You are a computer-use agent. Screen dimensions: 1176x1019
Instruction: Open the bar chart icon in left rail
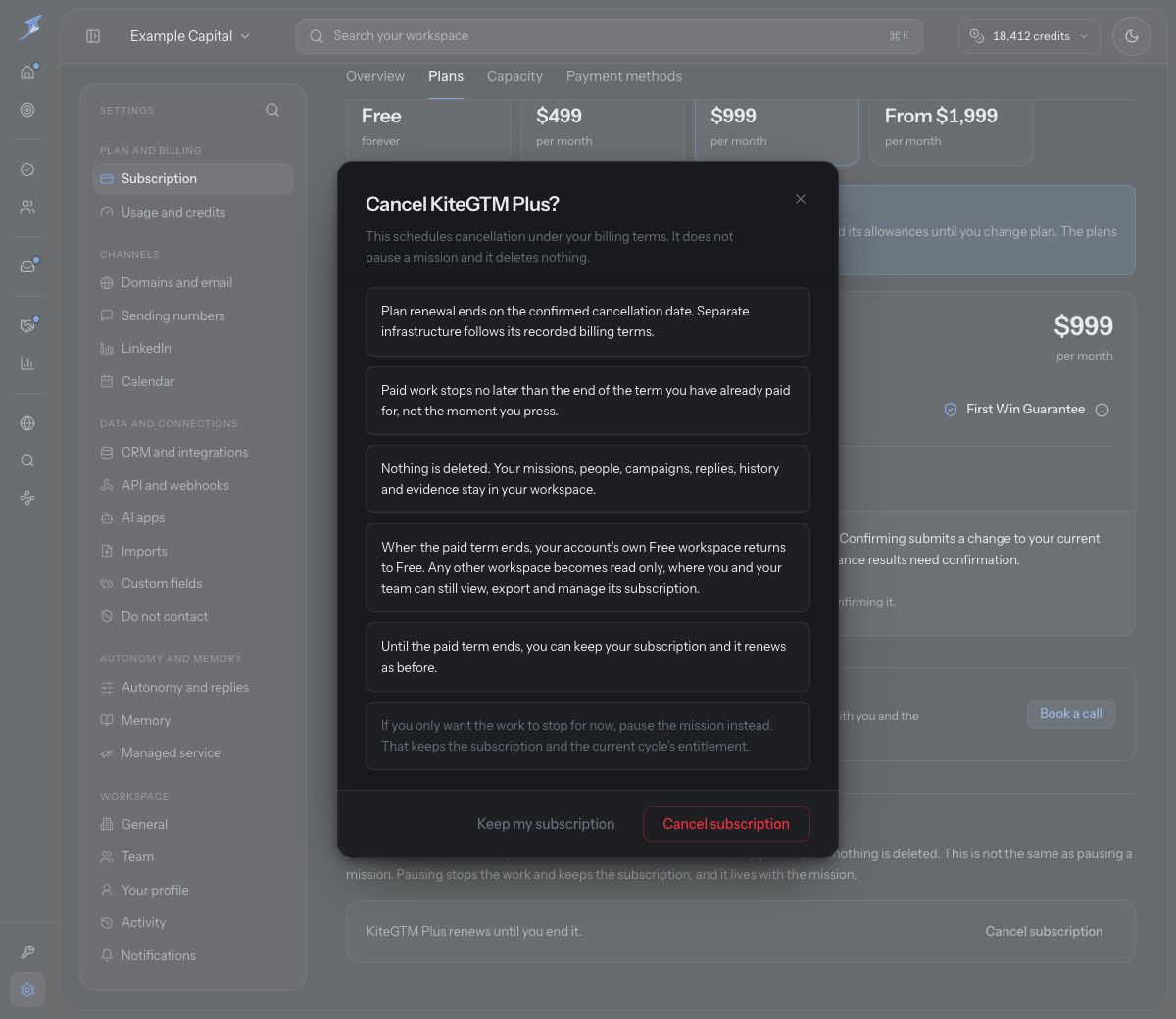coord(27,364)
